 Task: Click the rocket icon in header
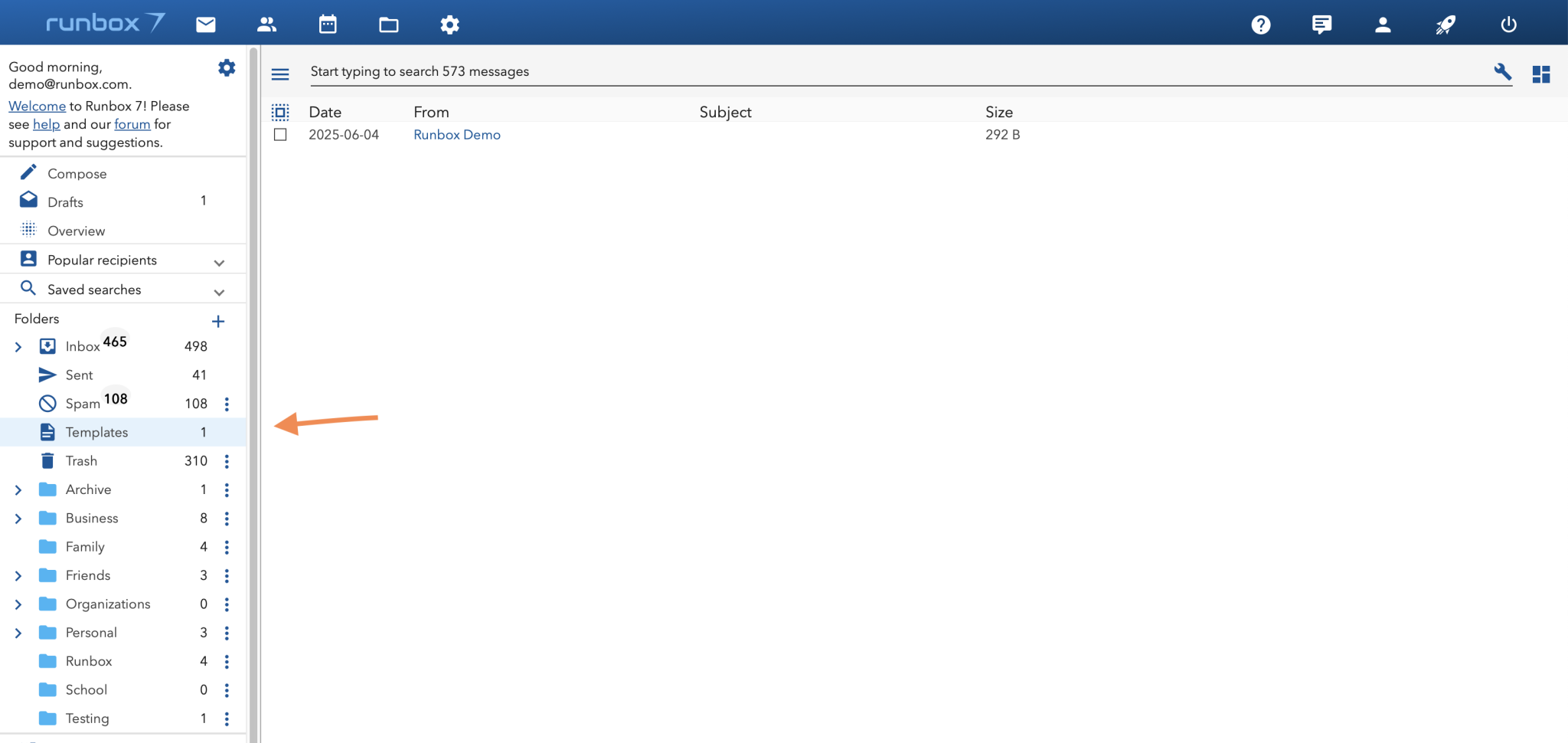click(1445, 25)
